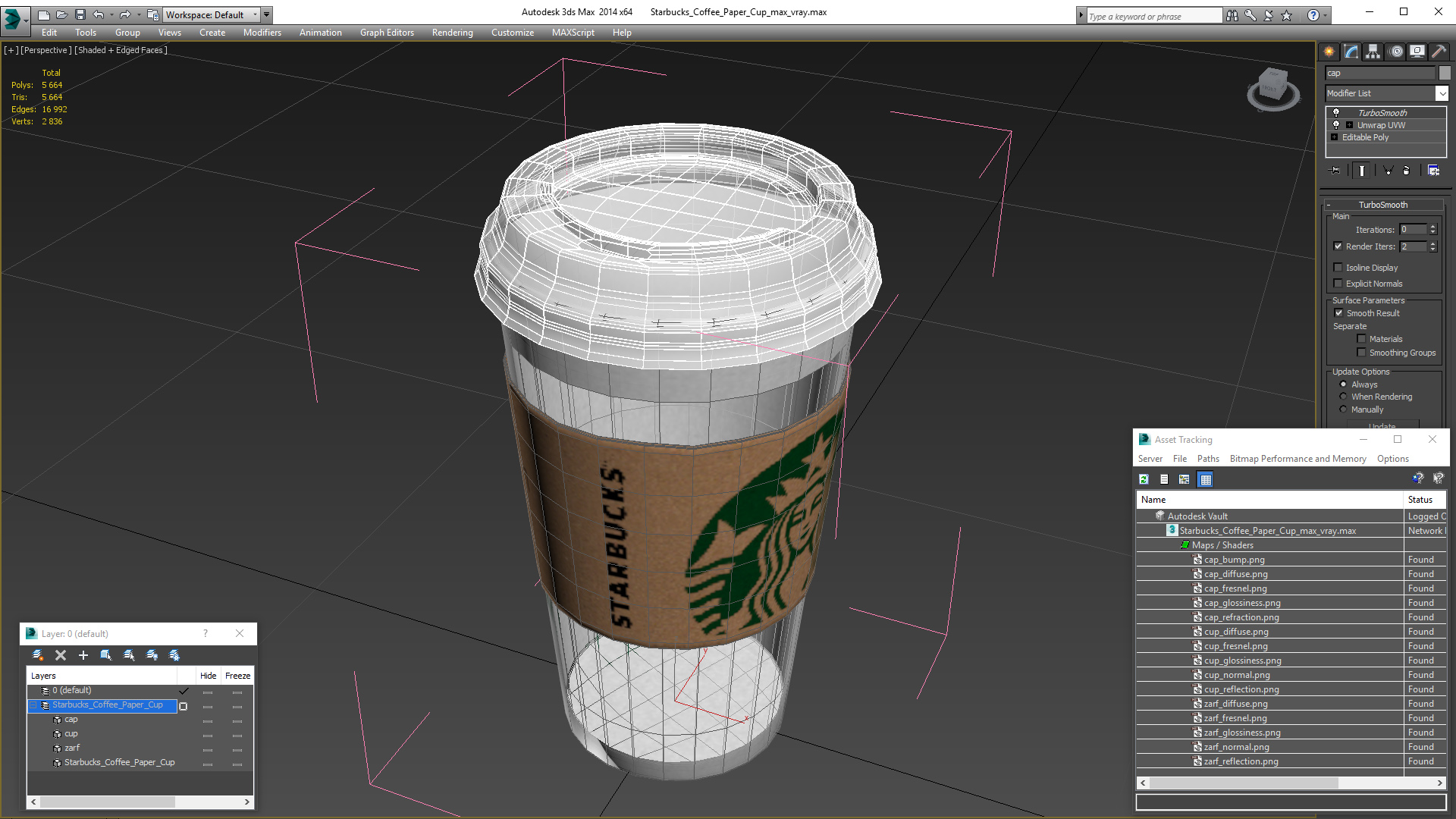Image resolution: width=1456 pixels, height=819 pixels.
Task: Expand Editable Poly sub-object tree
Action: (1334, 137)
